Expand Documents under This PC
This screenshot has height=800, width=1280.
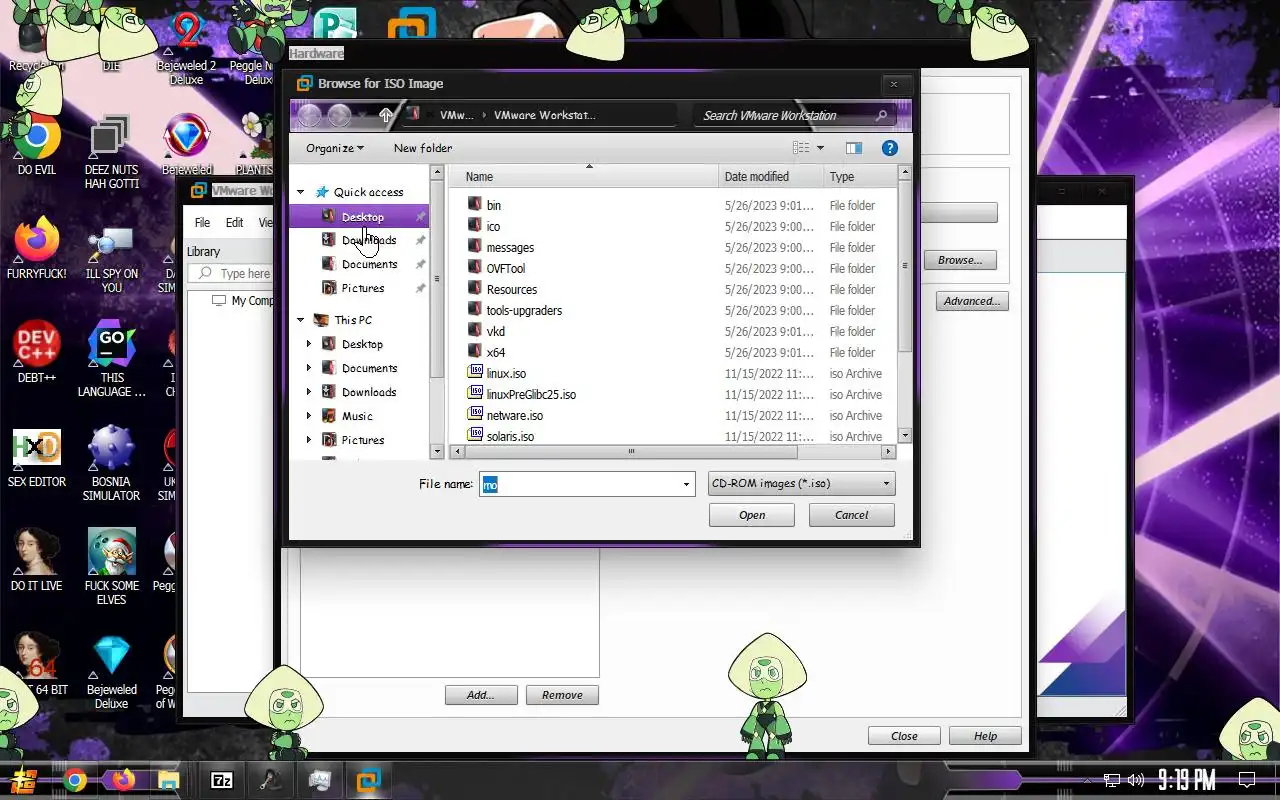tap(309, 368)
